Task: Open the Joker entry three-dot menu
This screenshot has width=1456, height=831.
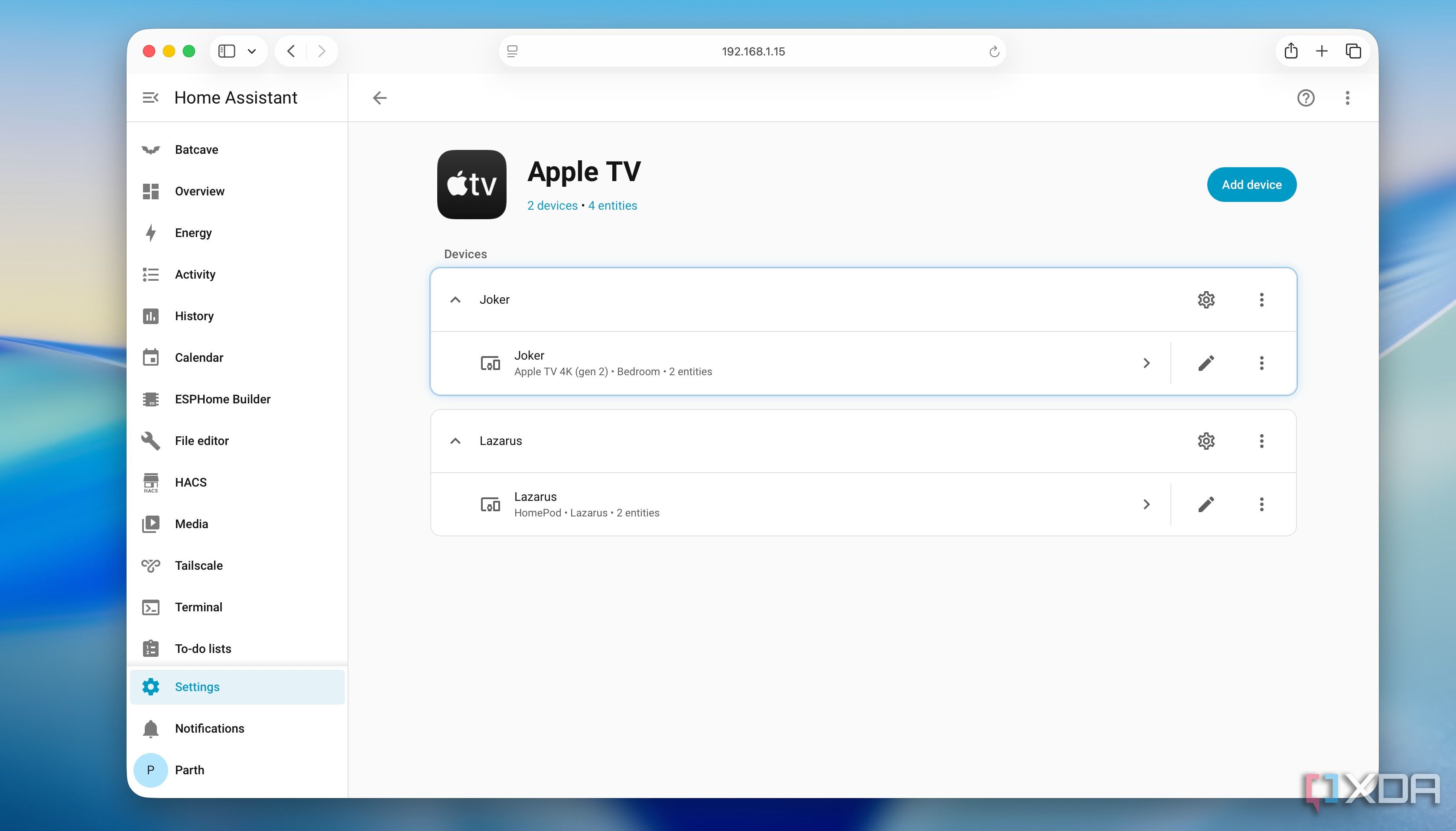Action: (x=1261, y=300)
